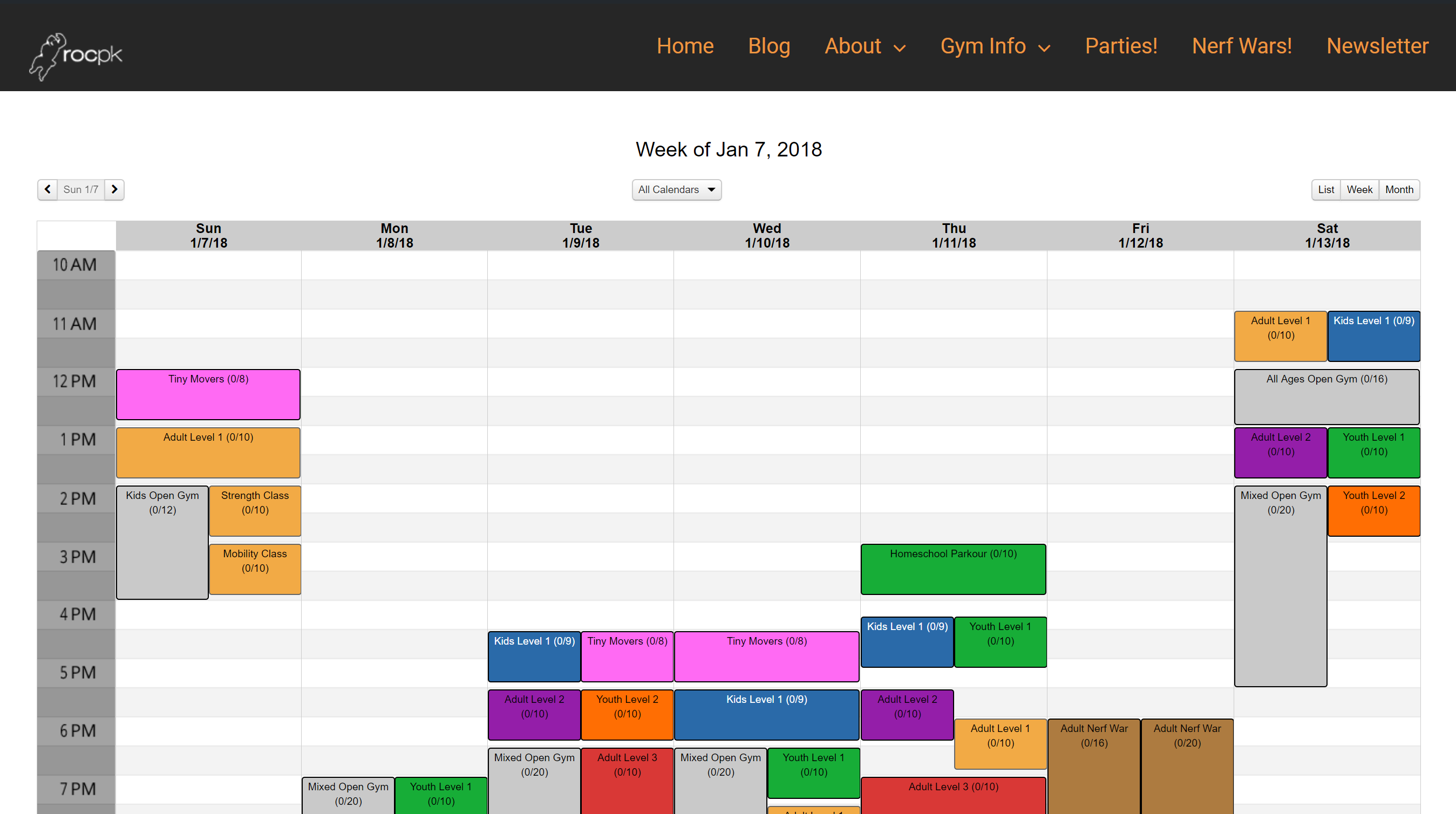Open Mobility Class (0/10) event
Viewport: 1456px width, 814px height.
click(x=255, y=569)
